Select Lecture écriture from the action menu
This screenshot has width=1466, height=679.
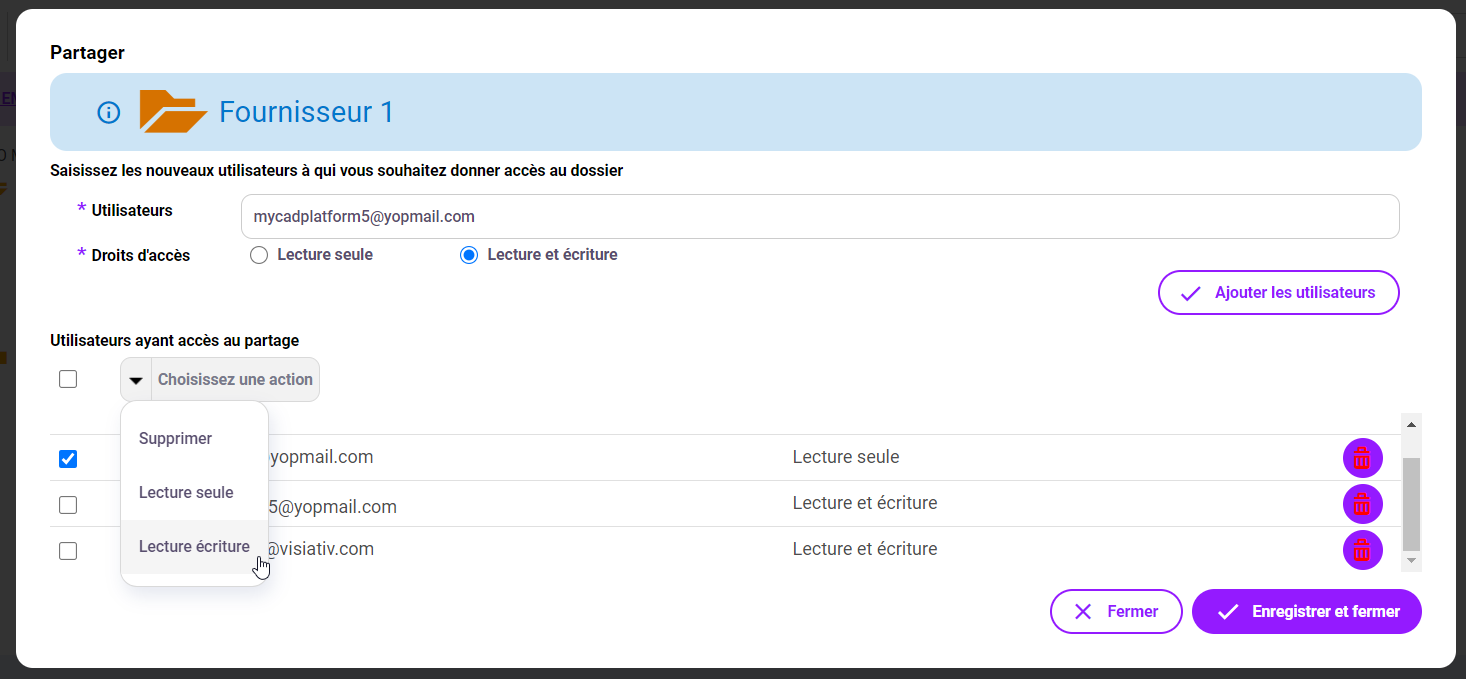tap(194, 547)
